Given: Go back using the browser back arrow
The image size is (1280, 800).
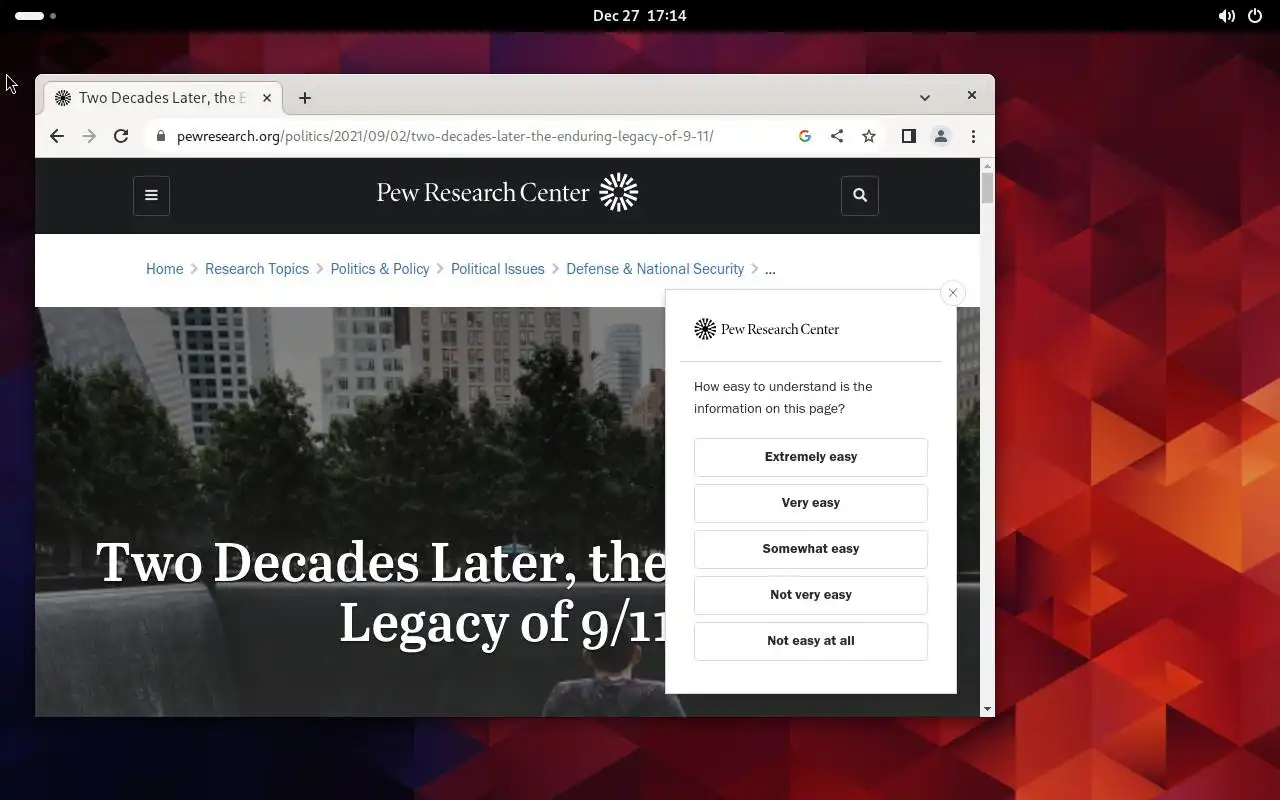Looking at the screenshot, I should tap(57, 136).
